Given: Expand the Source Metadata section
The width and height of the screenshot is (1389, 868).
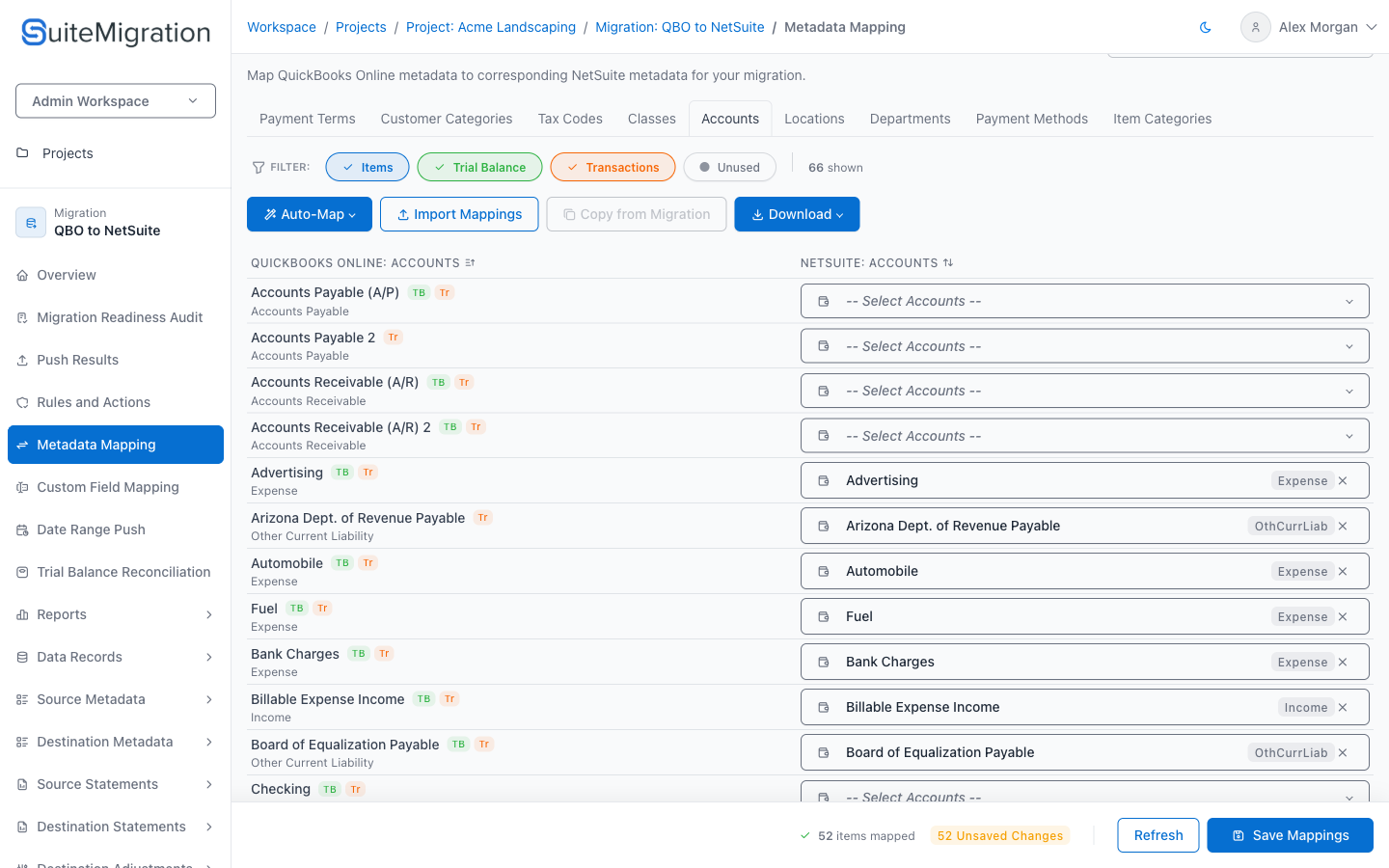Looking at the screenshot, I should [209, 700].
